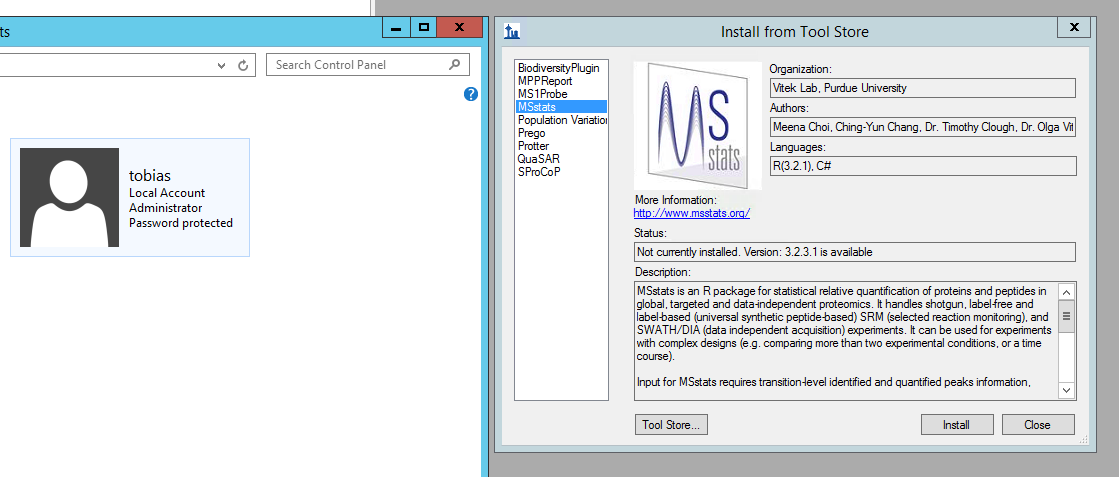Pick Protter from the tool list
Screen dimensions: 1119x477
coord(534,146)
